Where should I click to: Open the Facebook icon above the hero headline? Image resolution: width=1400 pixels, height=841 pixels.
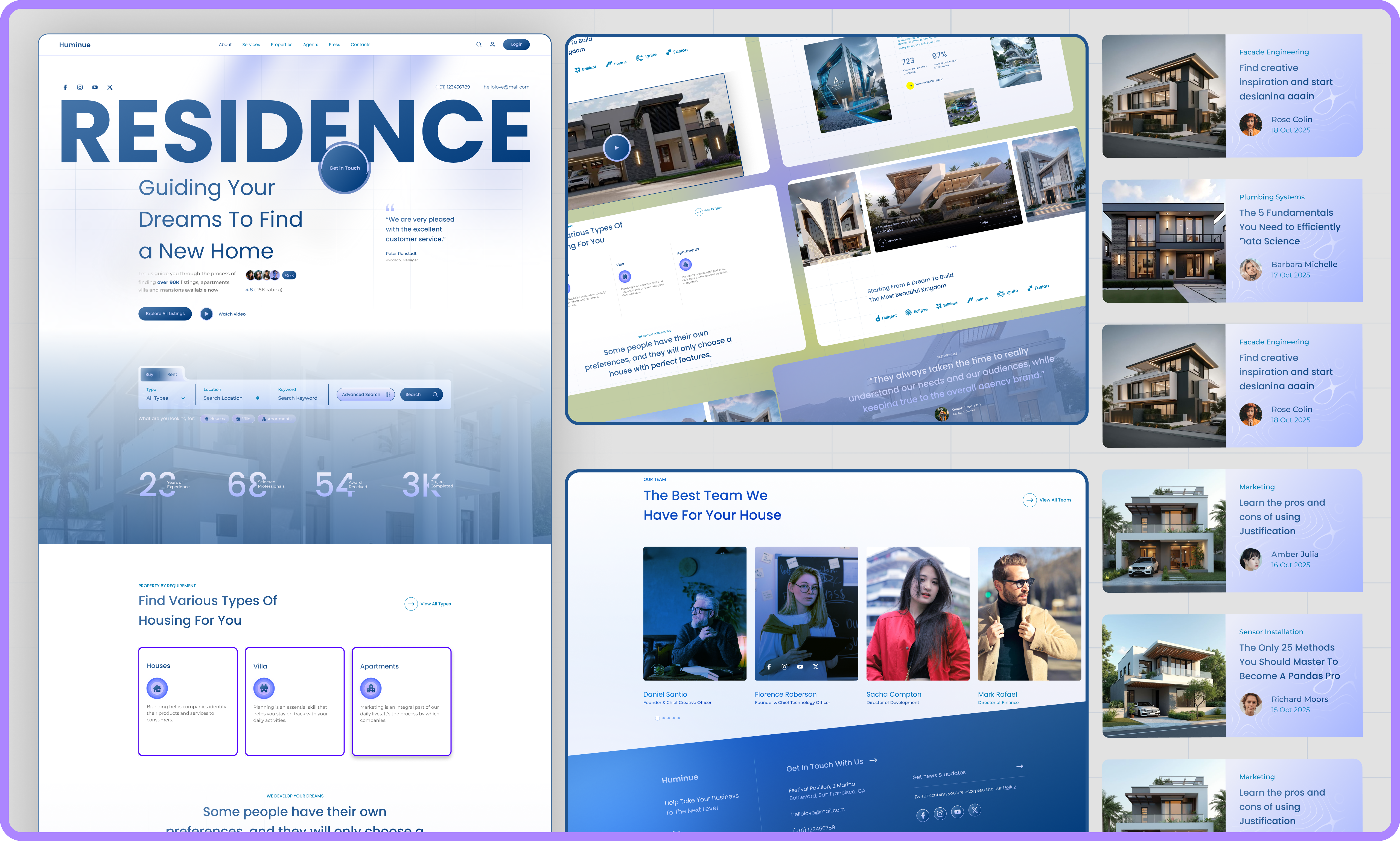click(x=65, y=87)
